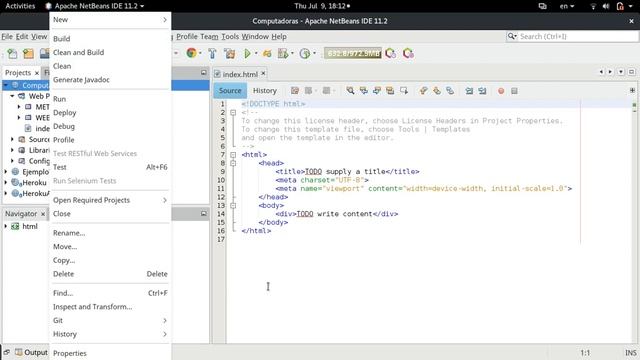Image resolution: width=640 pixels, height=360 pixels.
Task: Open the Output panel button
Action: [31, 352]
